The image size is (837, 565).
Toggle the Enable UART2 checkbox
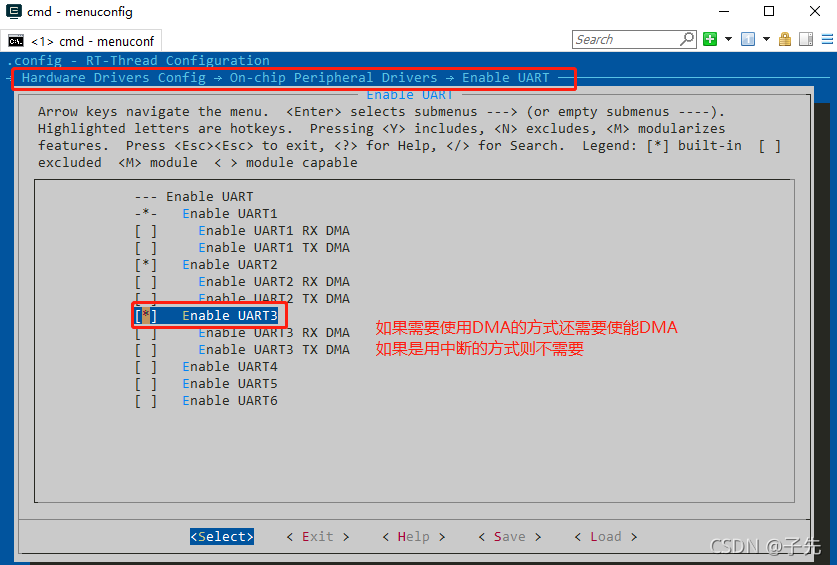(146, 265)
